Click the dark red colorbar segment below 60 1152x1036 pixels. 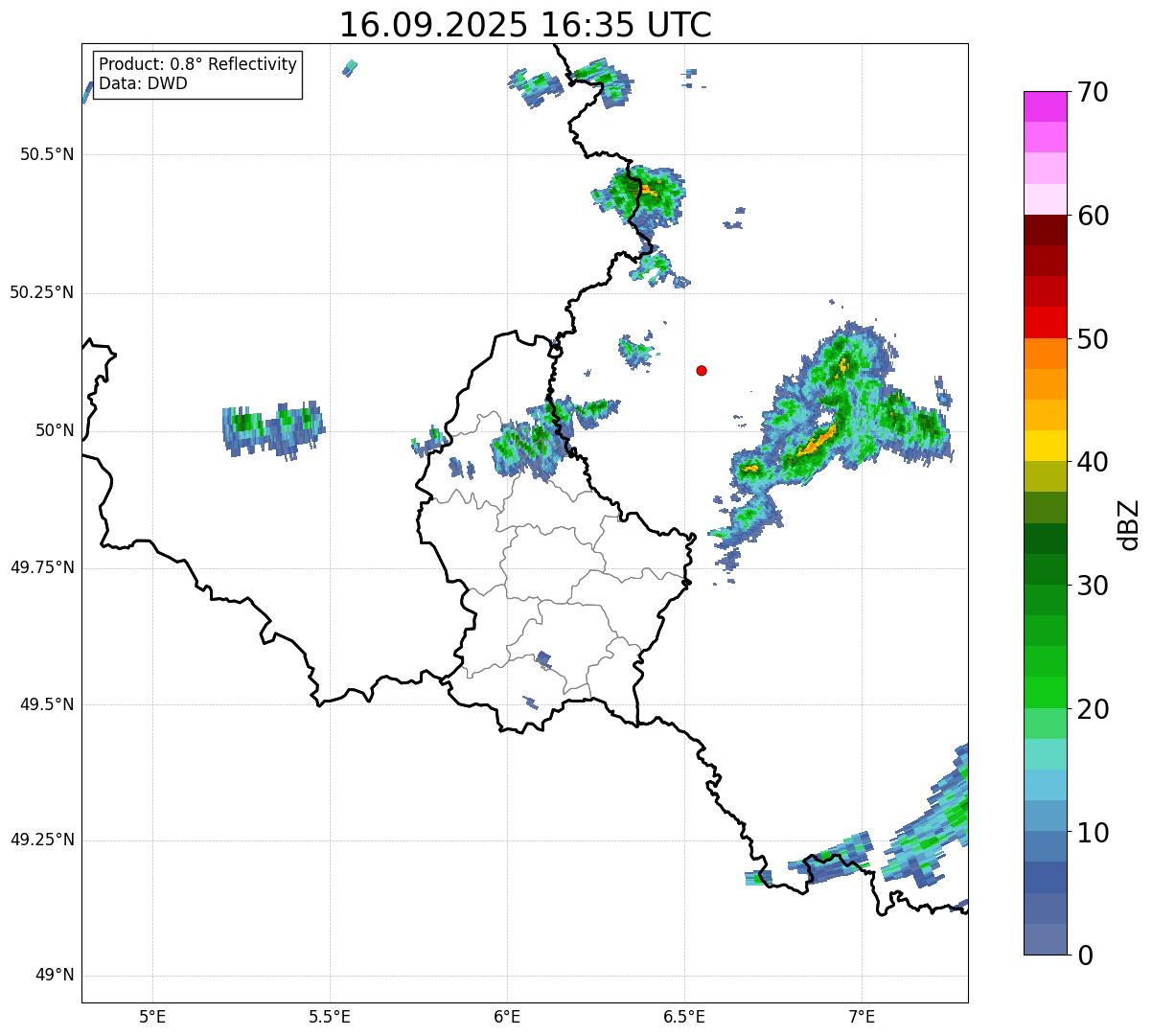tap(1046, 231)
